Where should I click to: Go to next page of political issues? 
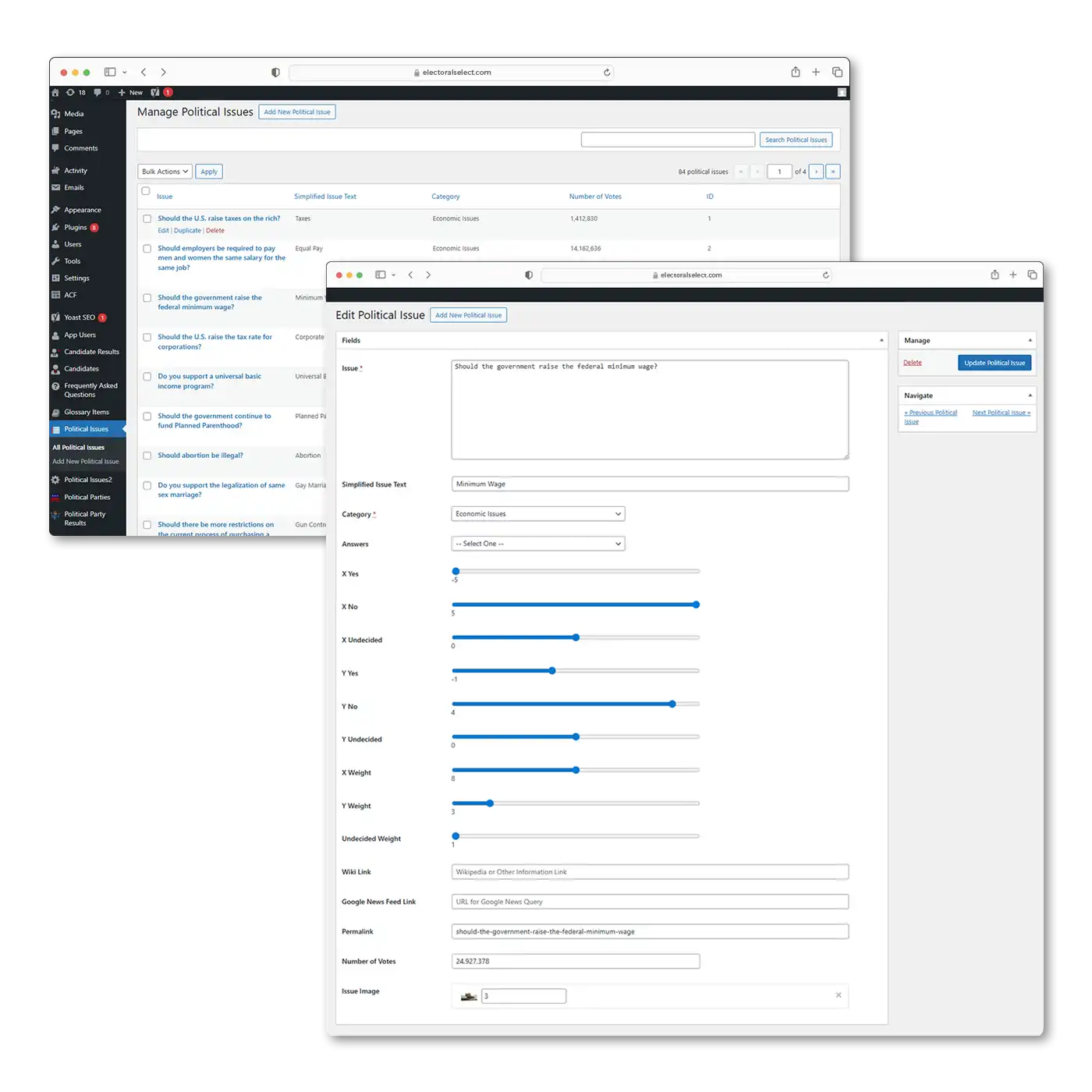pos(816,172)
